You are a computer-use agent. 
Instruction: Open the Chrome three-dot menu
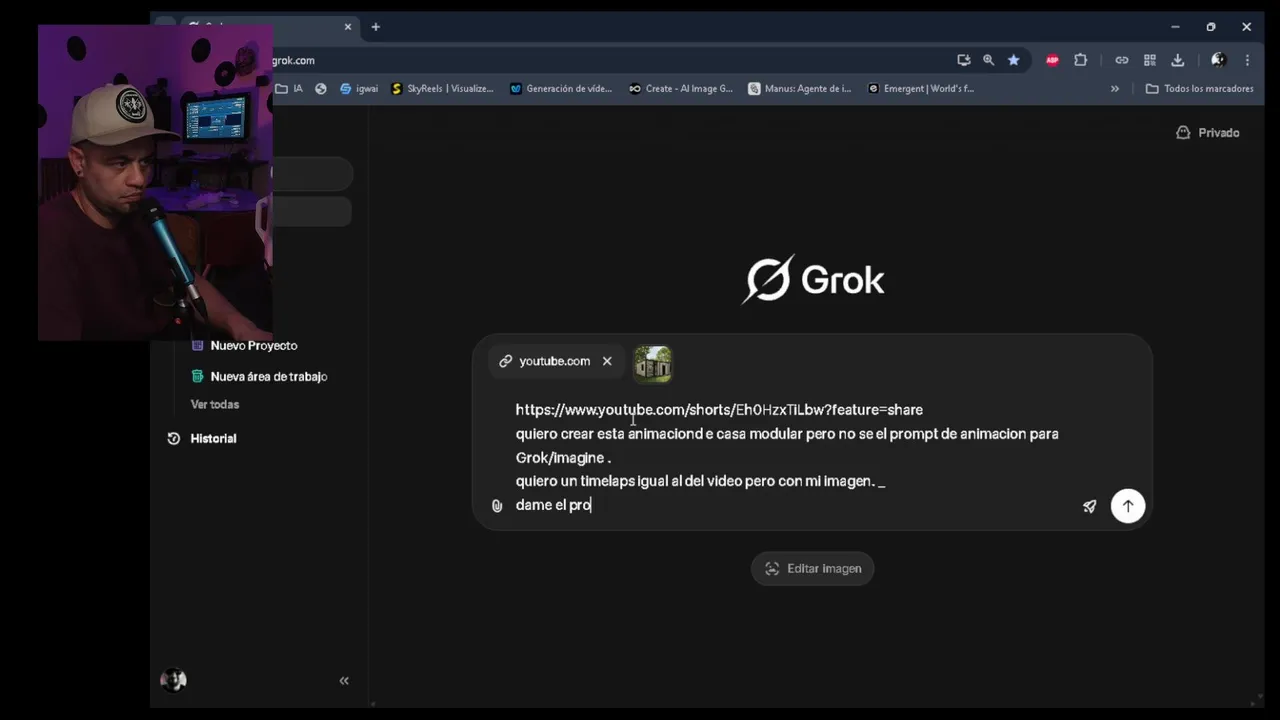pyautogui.click(x=1247, y=60)
